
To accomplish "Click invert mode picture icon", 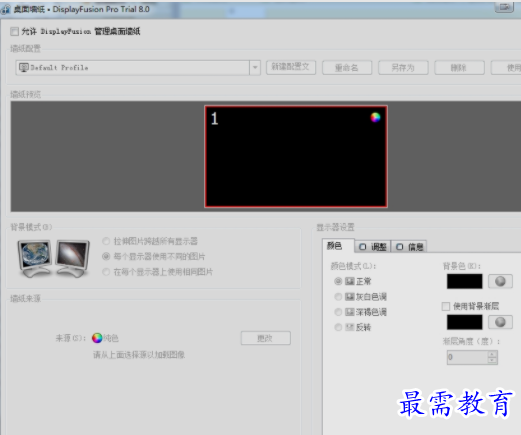I will tap(349, 327).
